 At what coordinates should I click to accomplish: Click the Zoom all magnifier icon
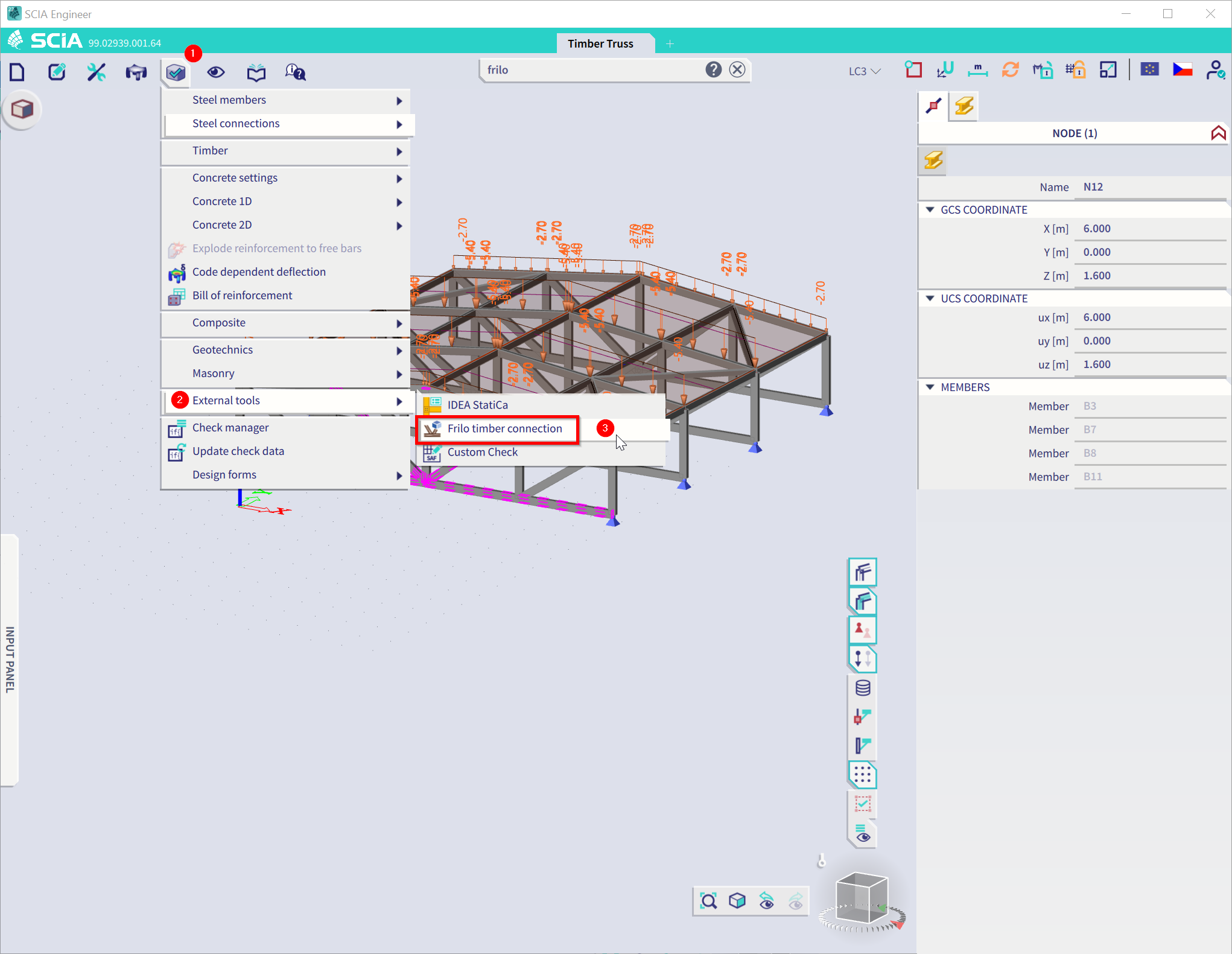pyautogui.click(x=708, y=901)
